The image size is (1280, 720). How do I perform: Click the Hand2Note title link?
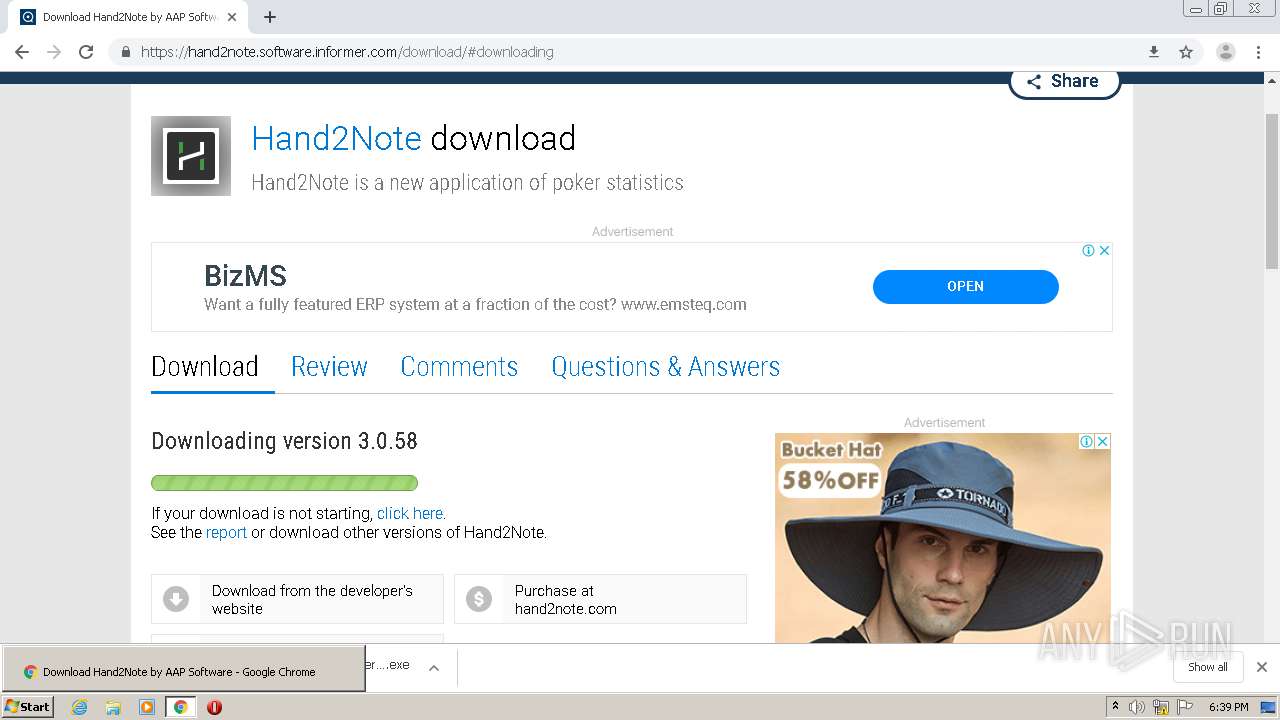click(x=336, y=138)
